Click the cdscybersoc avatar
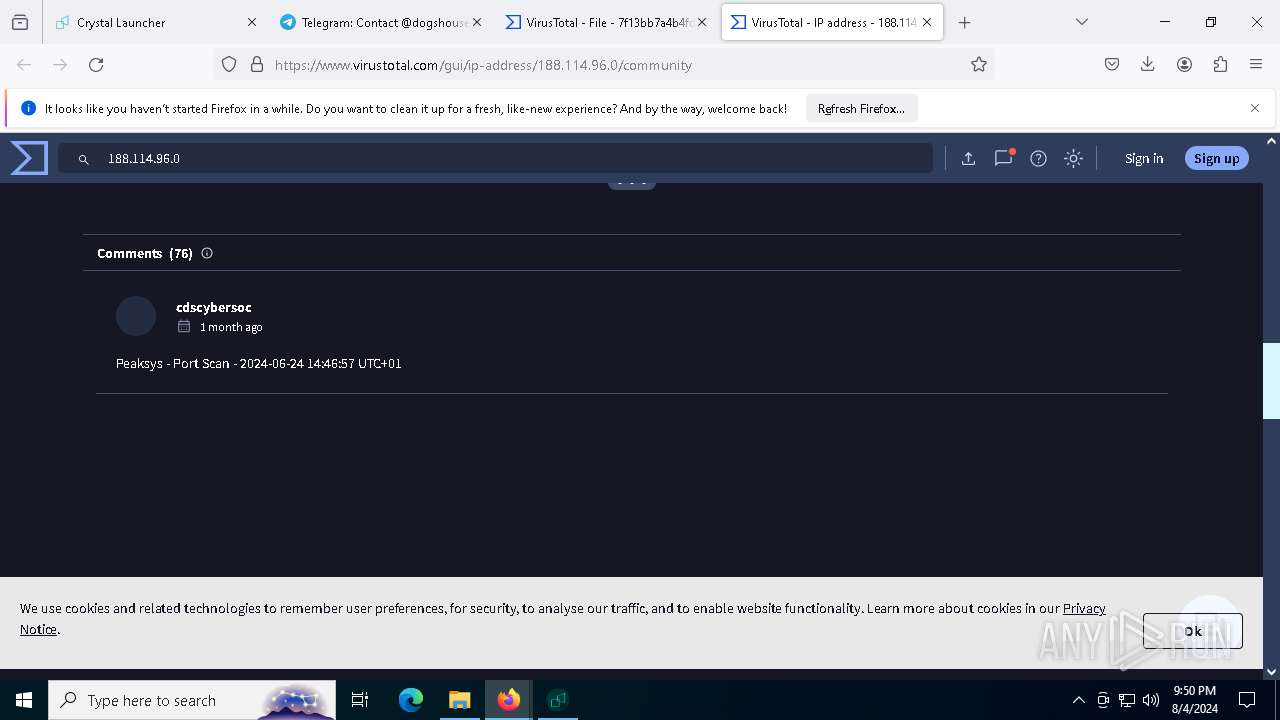Image resolution: width=1280 pixels, height=720 pixels. (136, 316)
